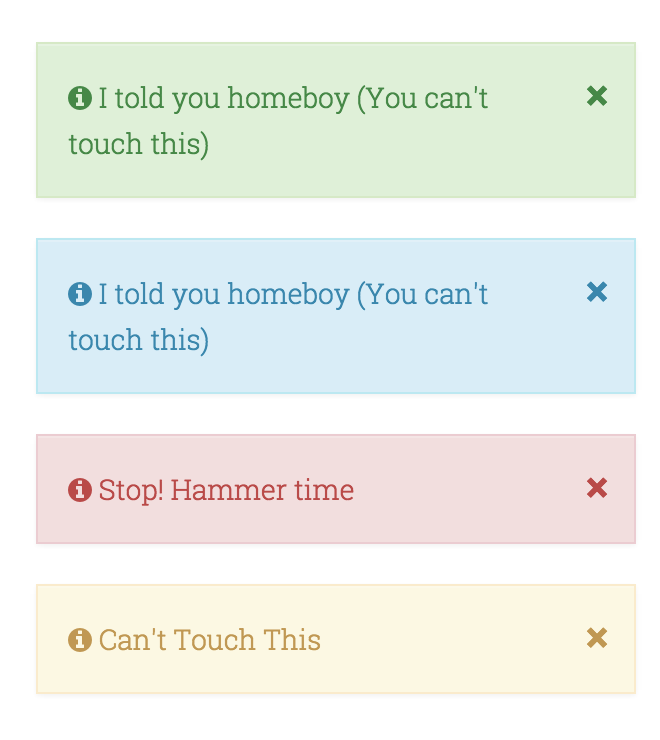Click the green alert's info icon

click(x=80, y=98)
